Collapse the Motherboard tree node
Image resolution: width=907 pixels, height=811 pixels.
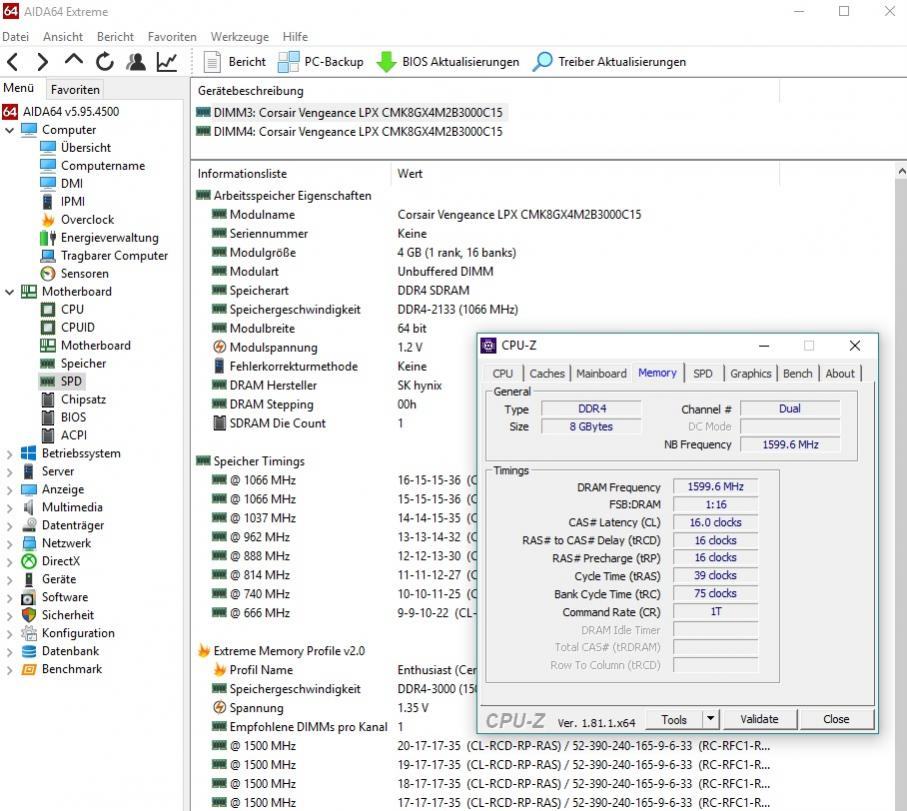[x=9, y=292]
